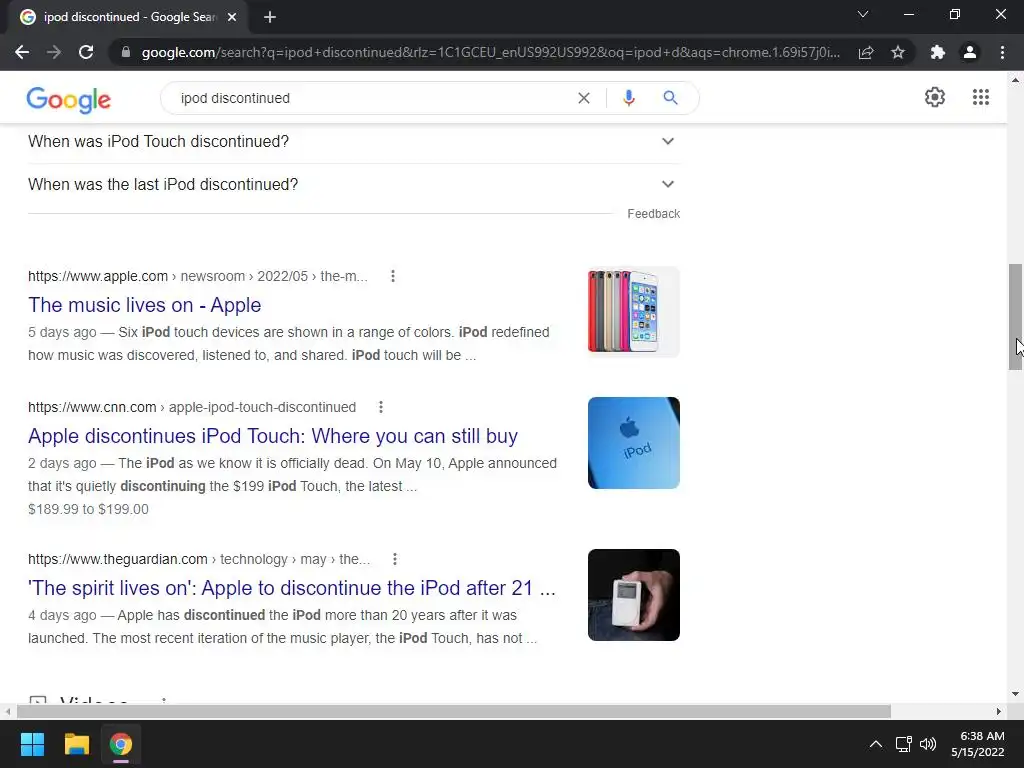The height and width of the screenshot is (768, 1024).
Task: View site information lock icon
Action: coord(126,52)
